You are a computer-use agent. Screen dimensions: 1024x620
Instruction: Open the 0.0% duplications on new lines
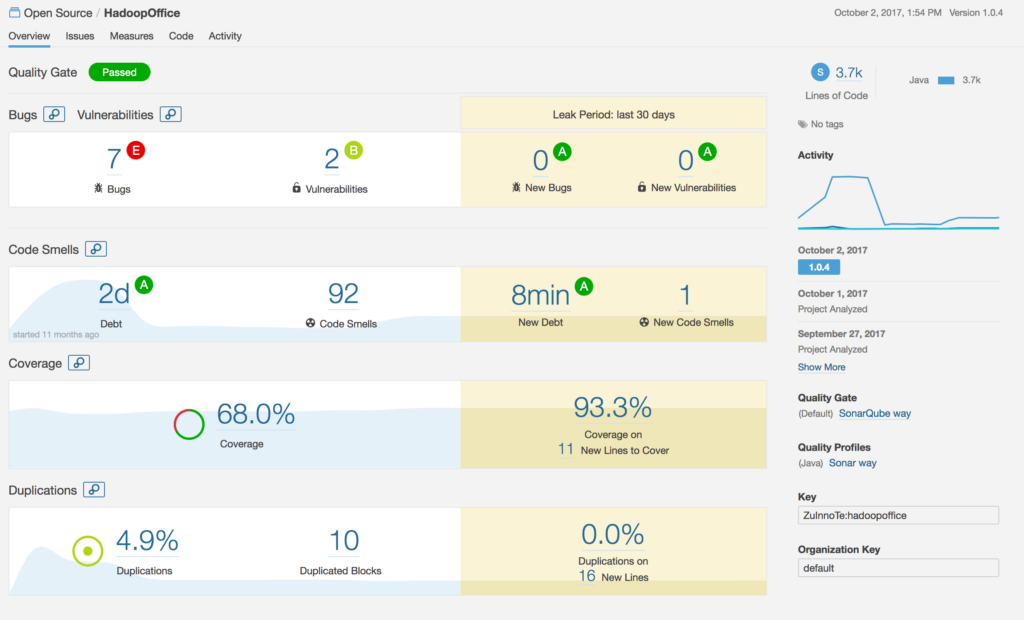click(x=613, y=534)
